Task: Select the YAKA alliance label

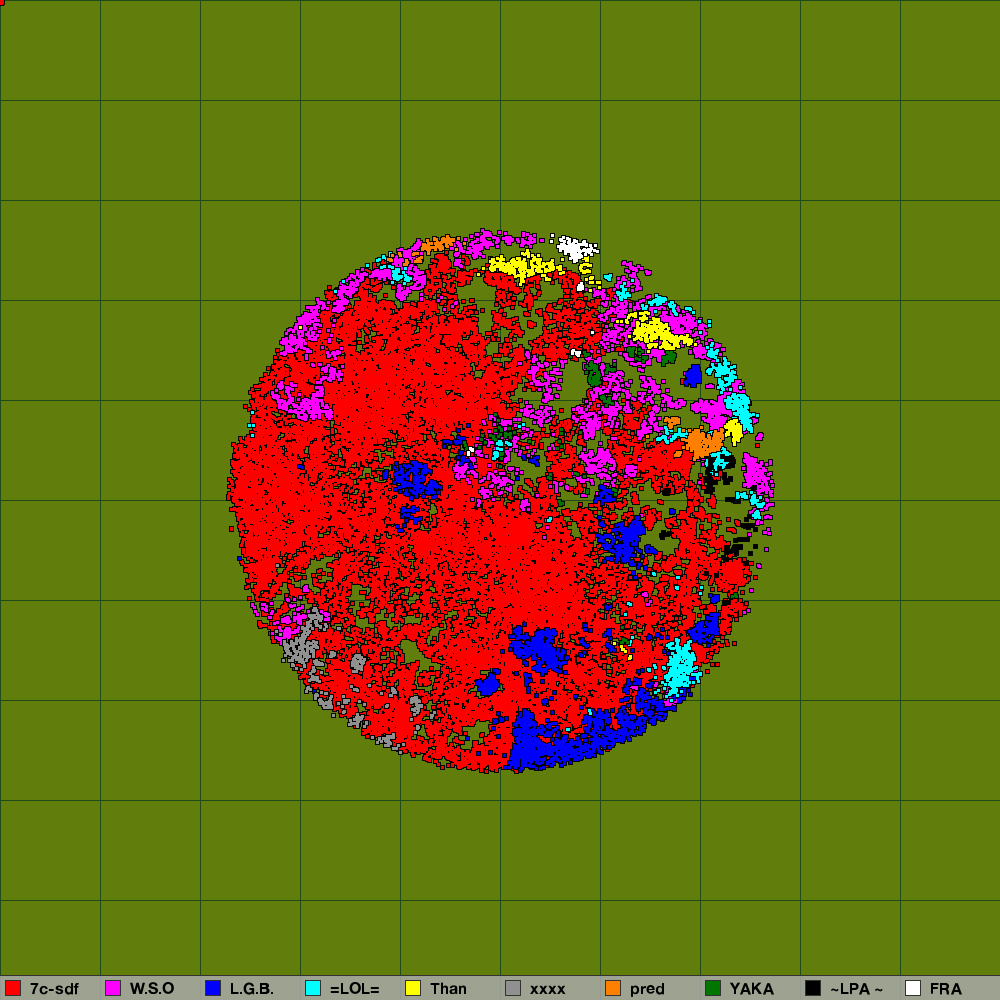Action: 751,989
